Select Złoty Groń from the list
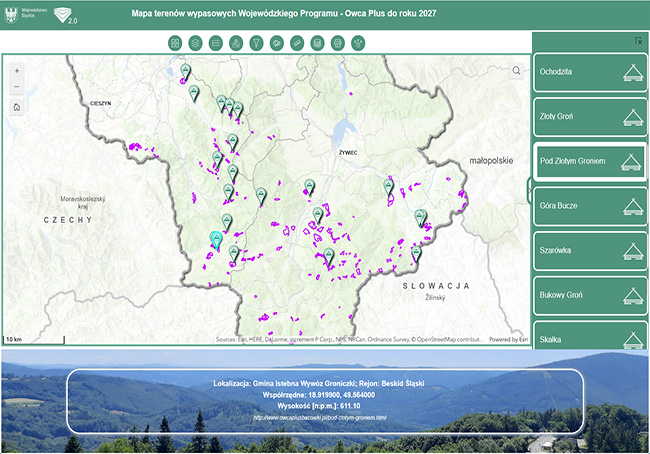 590,117
